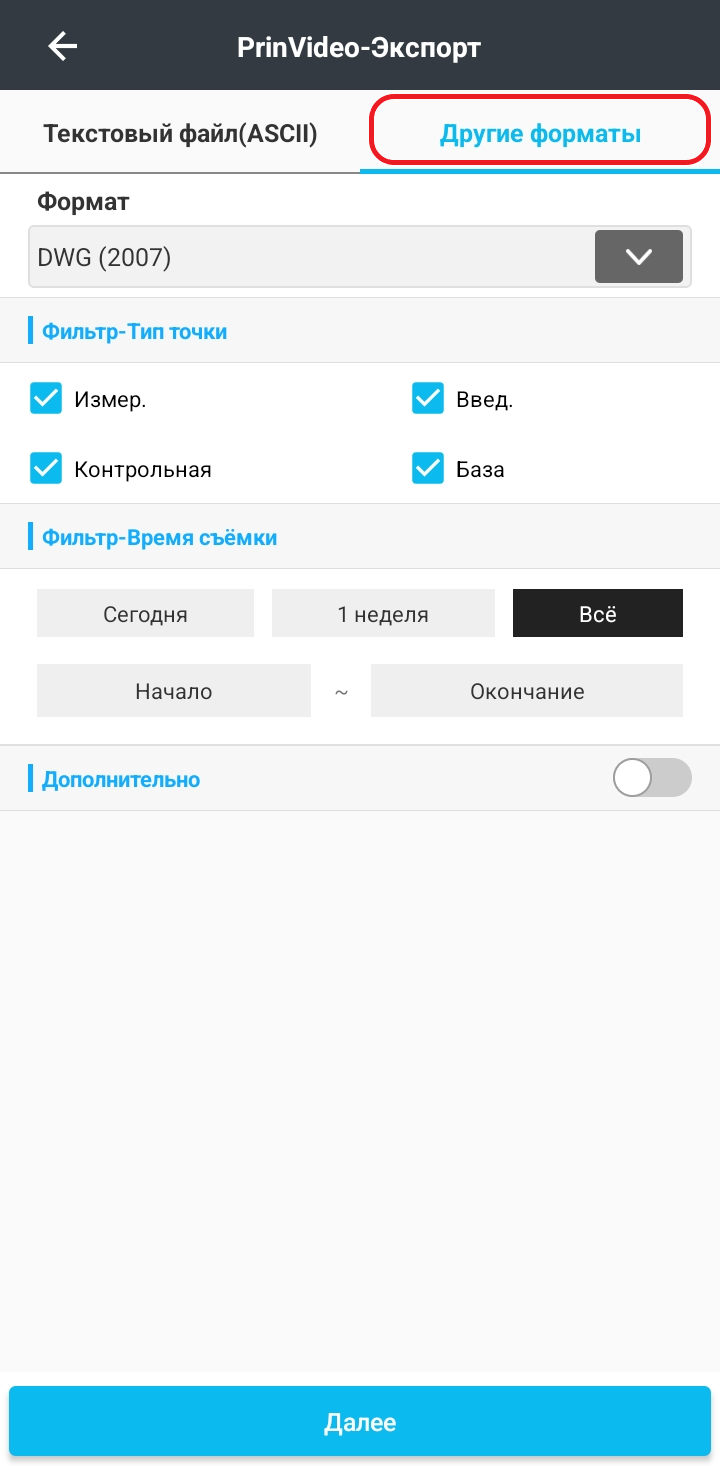Click the Дополнительно section label
The image size is (720, 1466).
pos(121,779)
